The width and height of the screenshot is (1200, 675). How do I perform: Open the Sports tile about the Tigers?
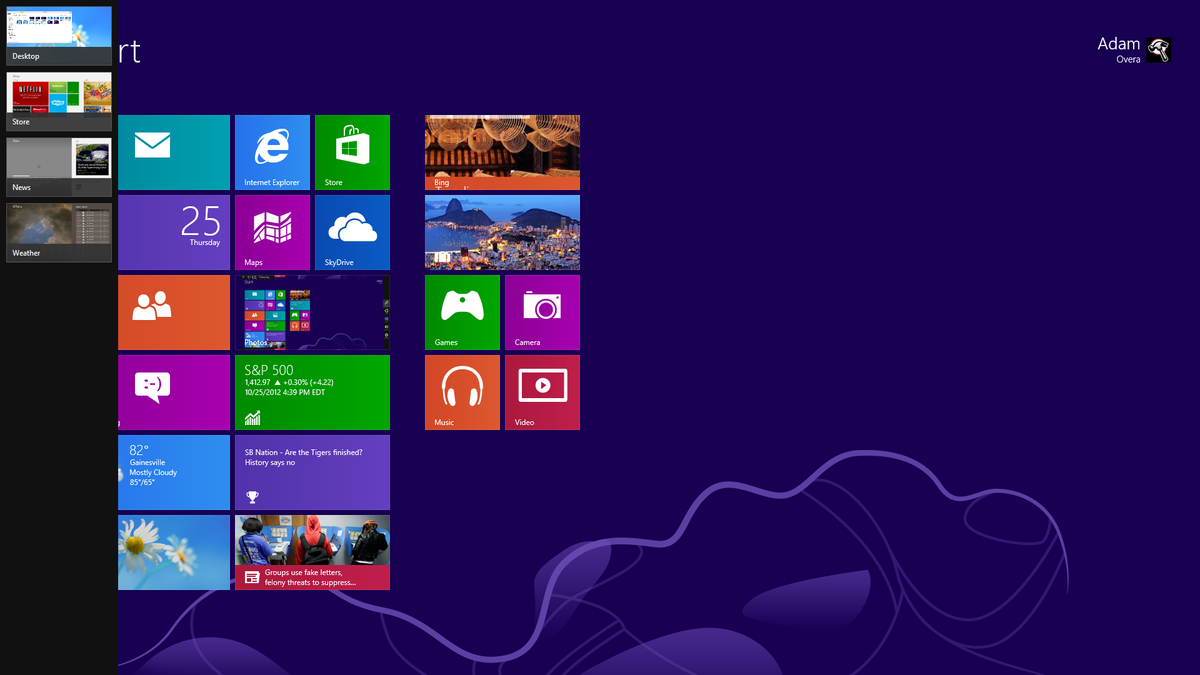[312, 470]
